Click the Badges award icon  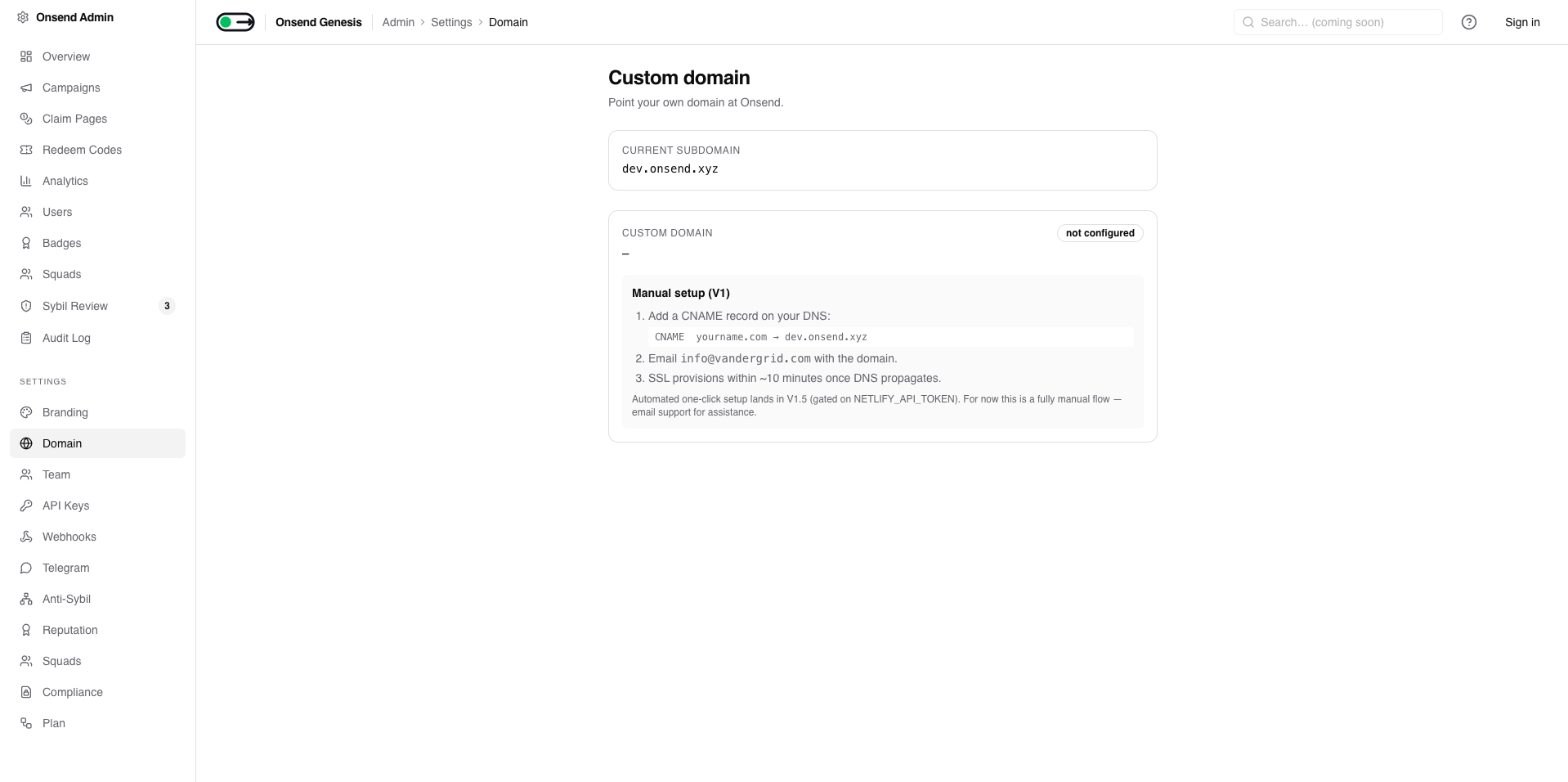(26, 243)
